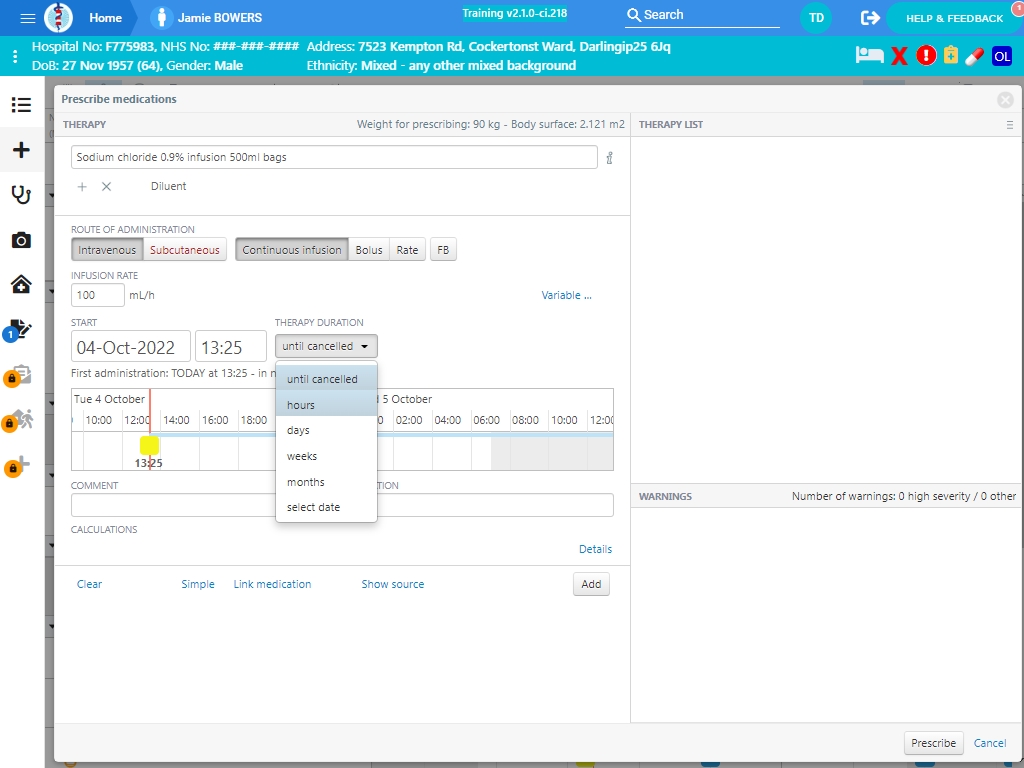Click the pill medication icon in banner

click(x=974, y=56)
